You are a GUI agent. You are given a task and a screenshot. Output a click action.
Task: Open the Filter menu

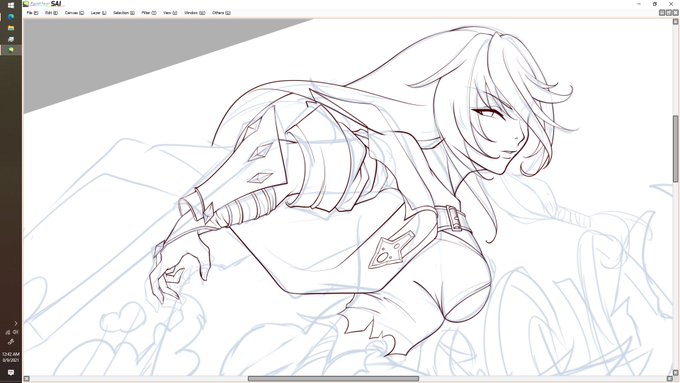(149, 13)
